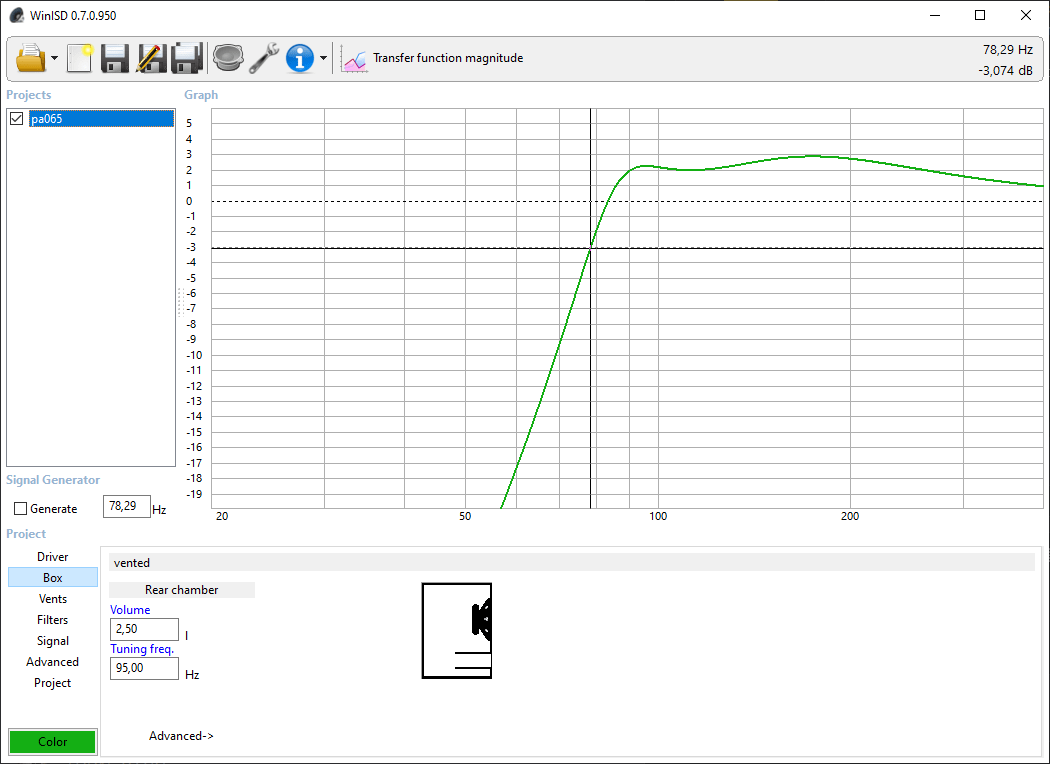Click the blue info icon

click(x=299, y=58)
